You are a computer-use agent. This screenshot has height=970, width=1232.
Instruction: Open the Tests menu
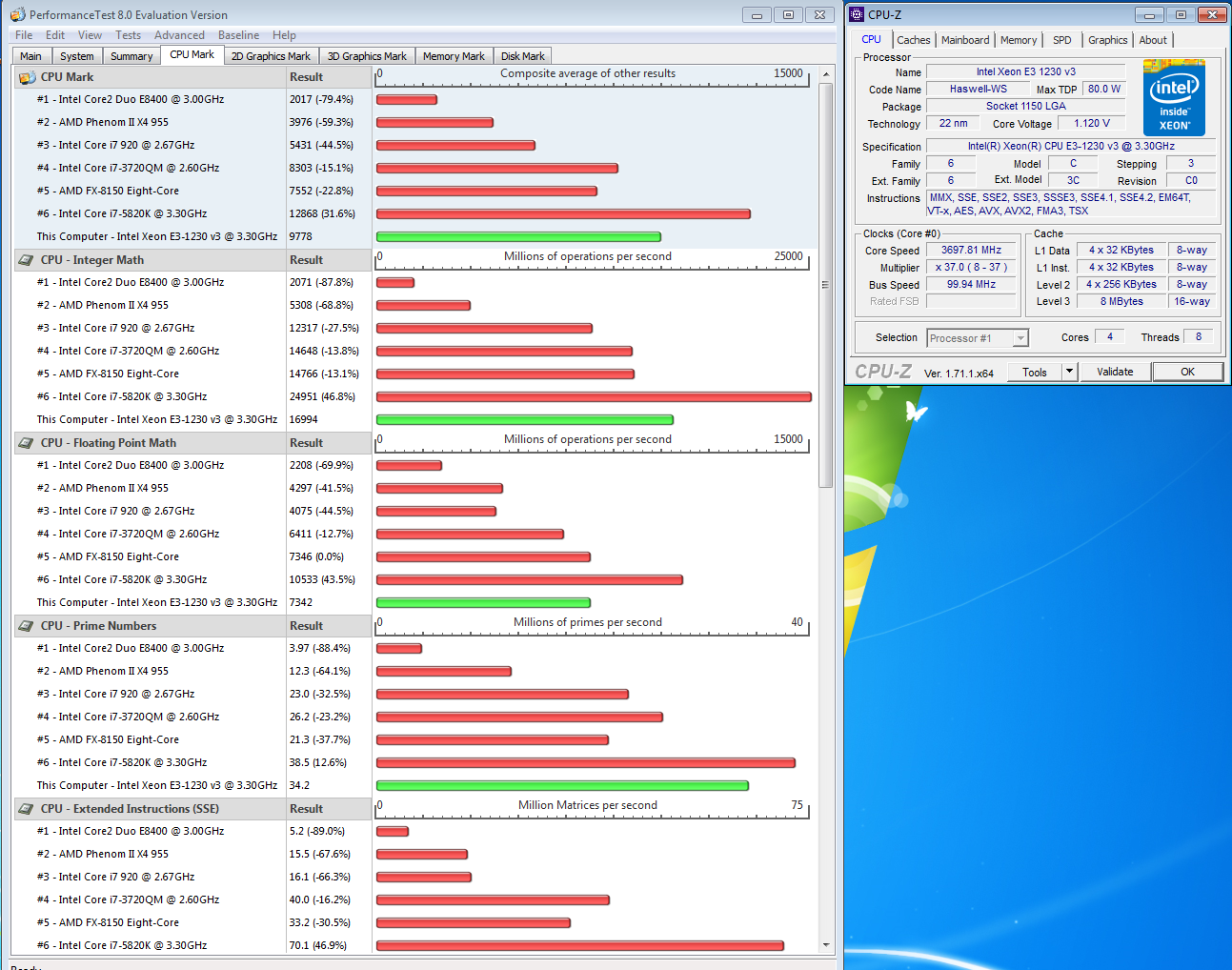[128, 35]
